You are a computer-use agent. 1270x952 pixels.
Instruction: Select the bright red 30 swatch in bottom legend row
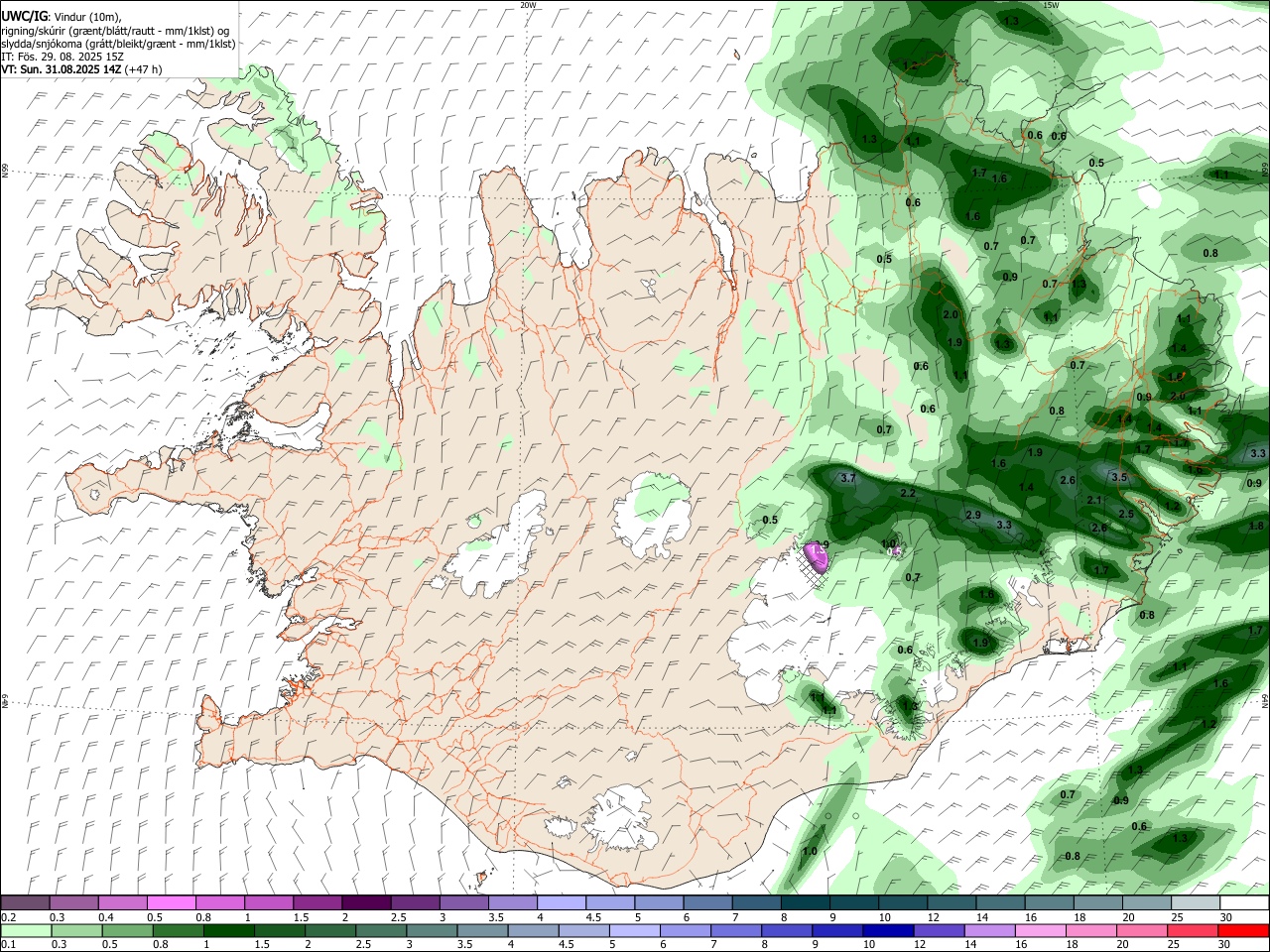click(x=1243, y=930)
